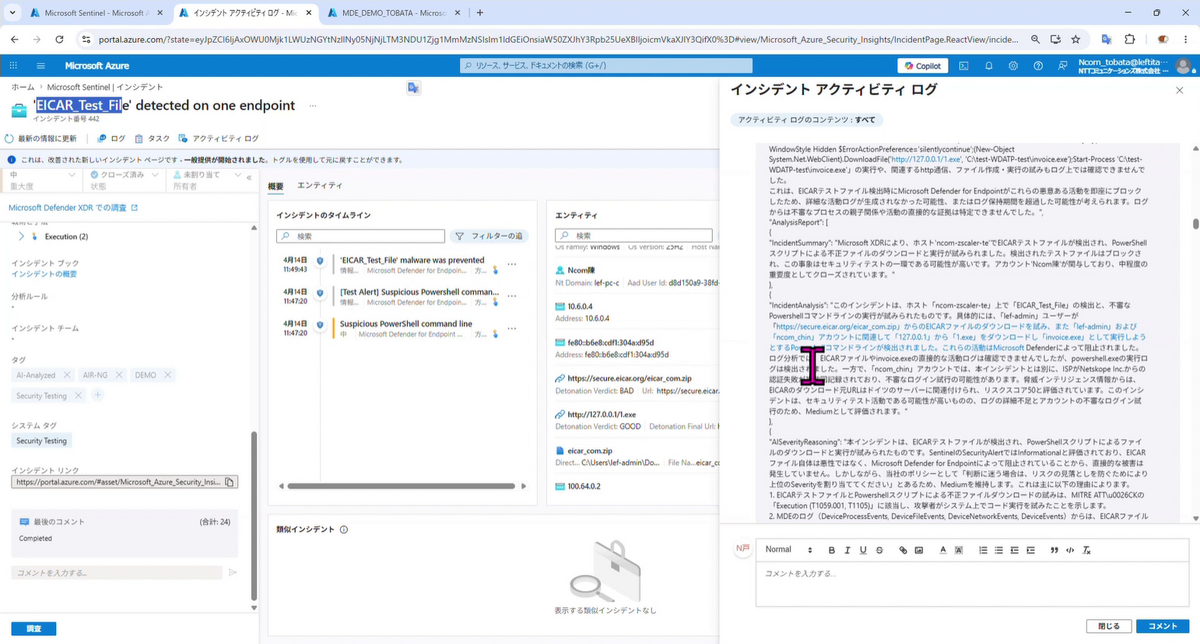Open more options for EICAR_Test_File alert
Viewport: 1200px width, 644px height.
pyautogui.click(x=512, y=264)
